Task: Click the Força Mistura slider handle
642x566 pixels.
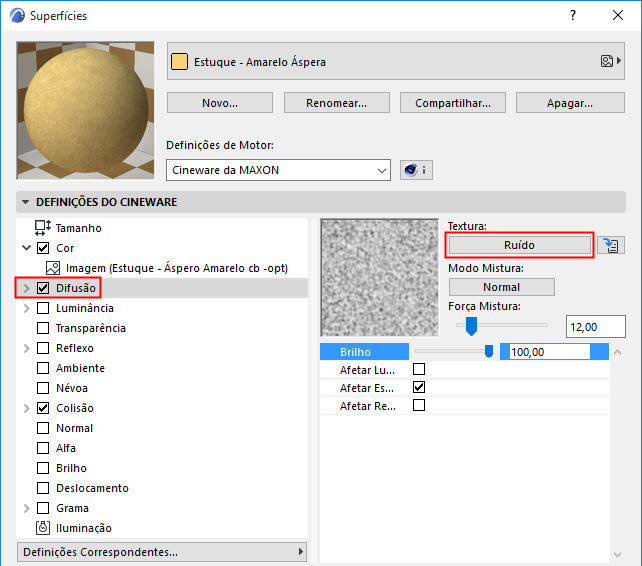Action: [471, 326]
